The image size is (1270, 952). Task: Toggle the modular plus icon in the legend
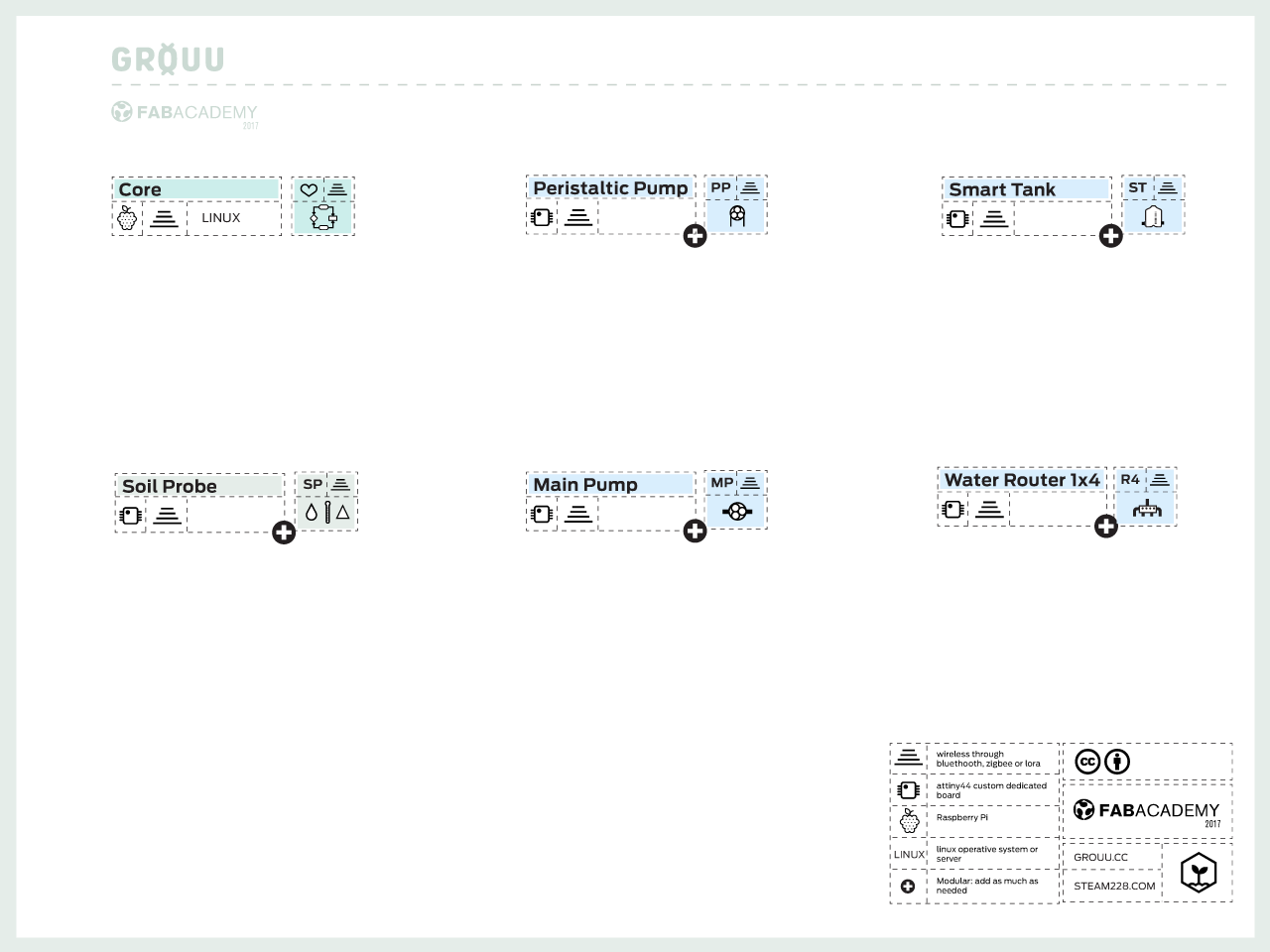coord(907,885)
